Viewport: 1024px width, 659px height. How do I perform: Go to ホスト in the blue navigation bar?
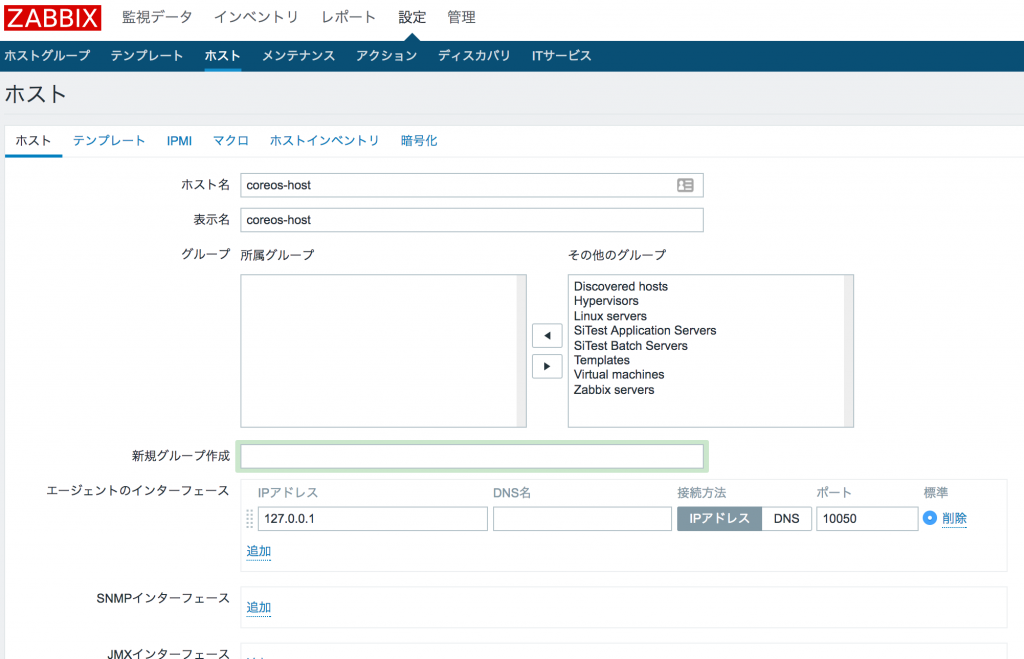tap(223, 56)
